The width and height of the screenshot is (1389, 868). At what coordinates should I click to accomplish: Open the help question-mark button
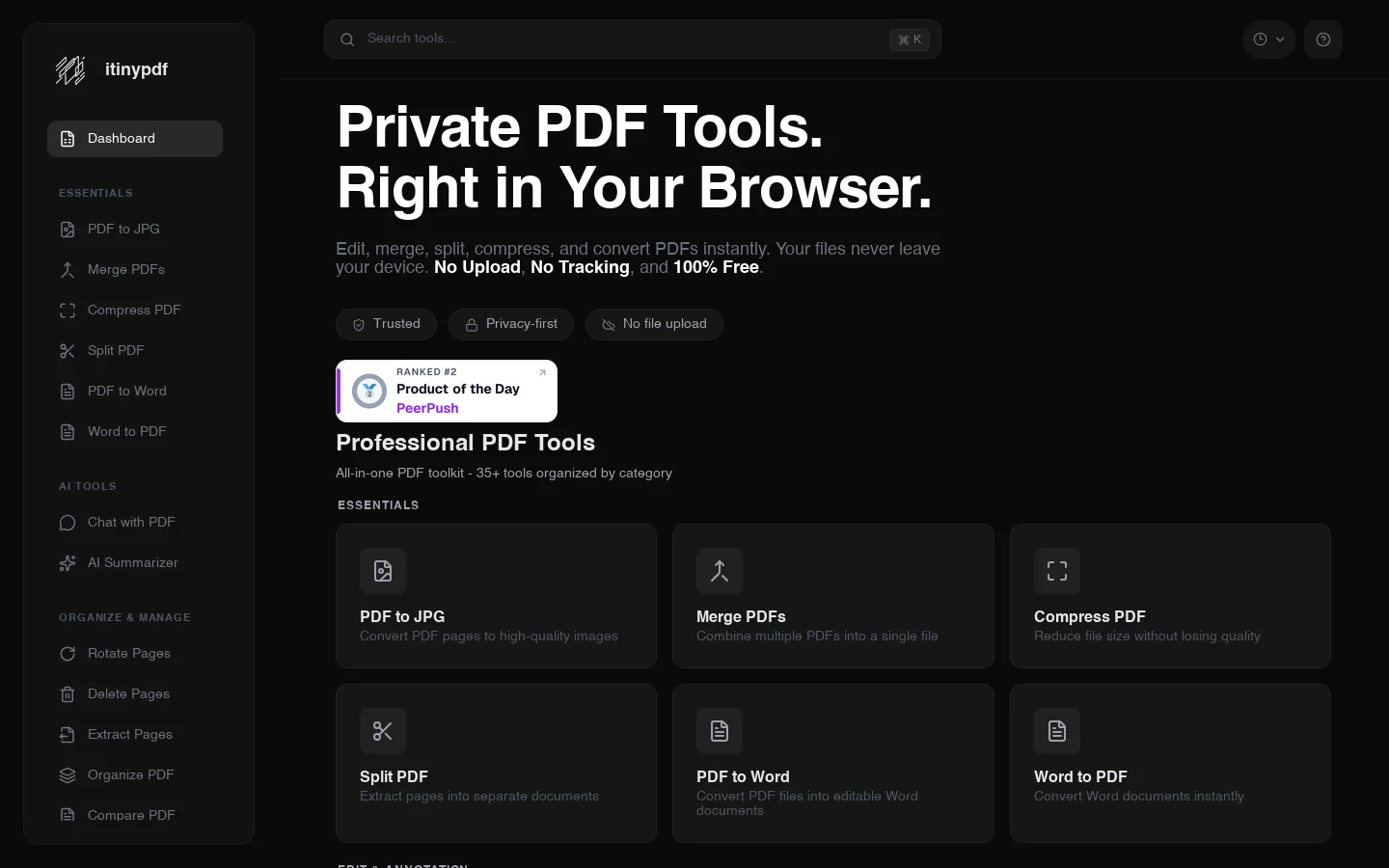[1323, 40]
